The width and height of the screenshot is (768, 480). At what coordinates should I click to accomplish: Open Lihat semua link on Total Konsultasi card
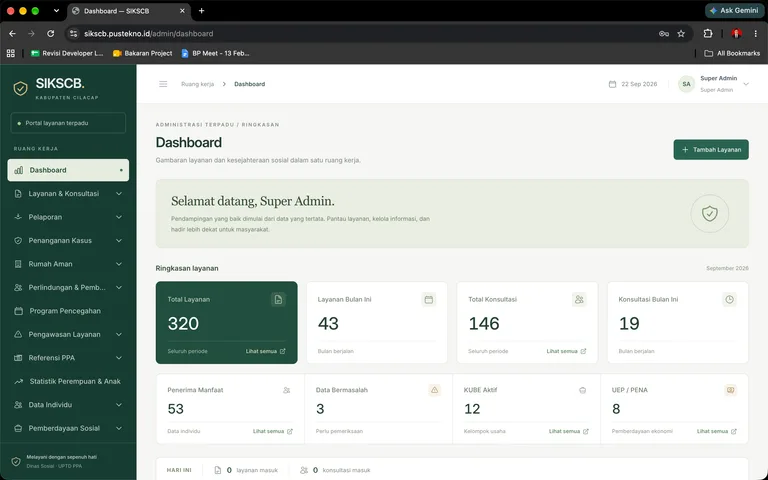tap(566, 351)
